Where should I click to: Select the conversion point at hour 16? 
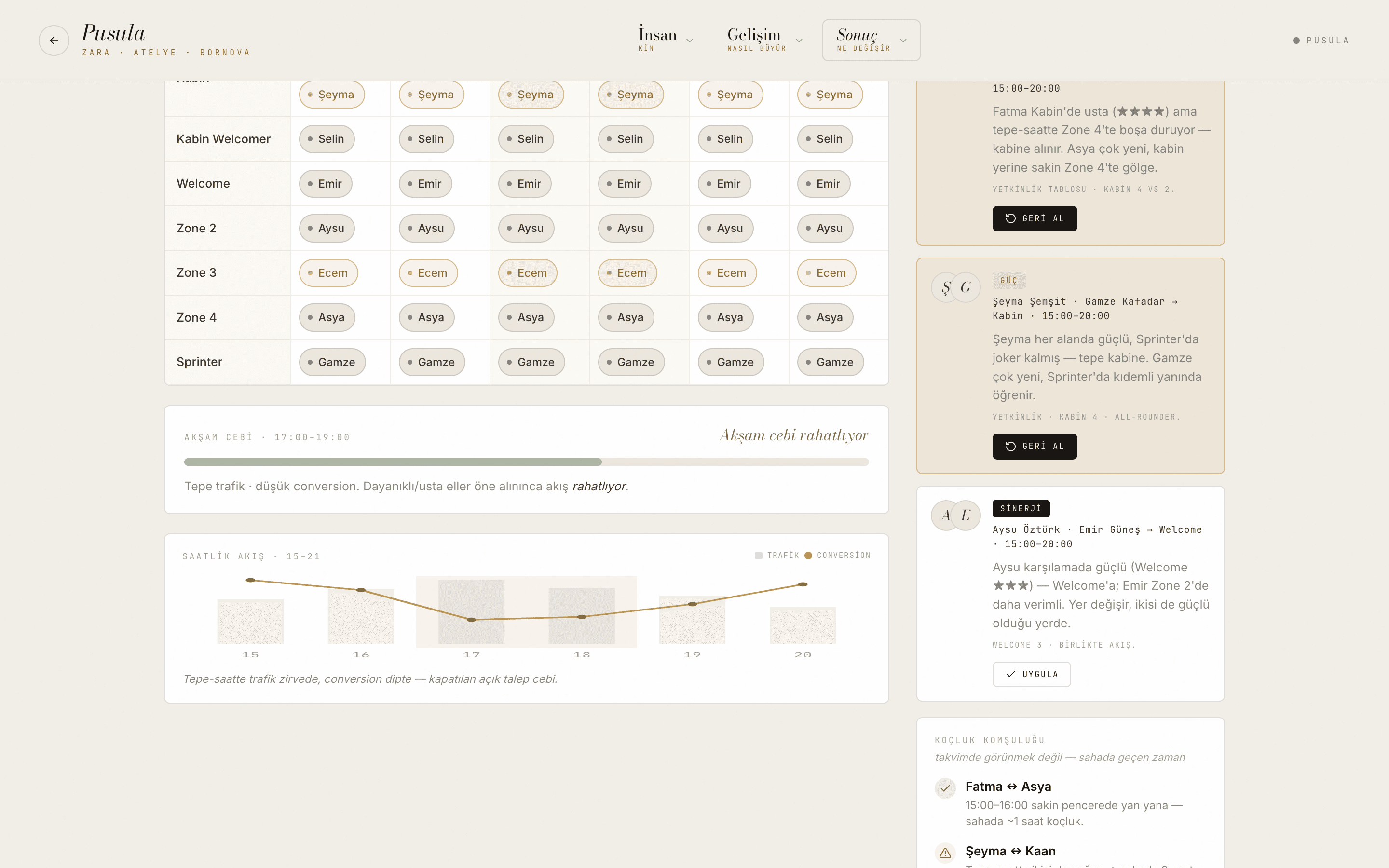[x=361, y=590]
